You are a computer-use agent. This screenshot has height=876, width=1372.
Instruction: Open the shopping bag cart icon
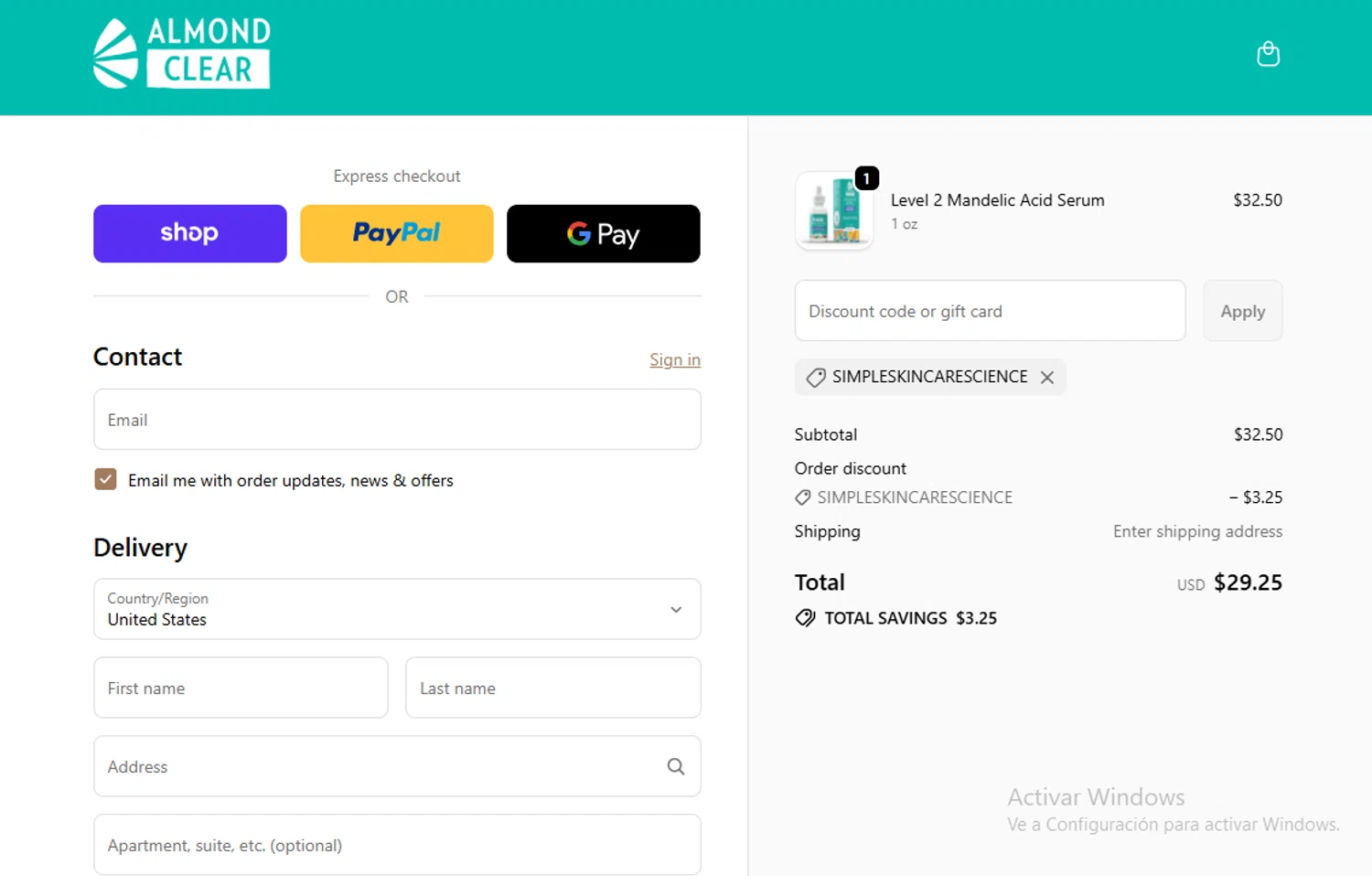(x=1268, y=54)
